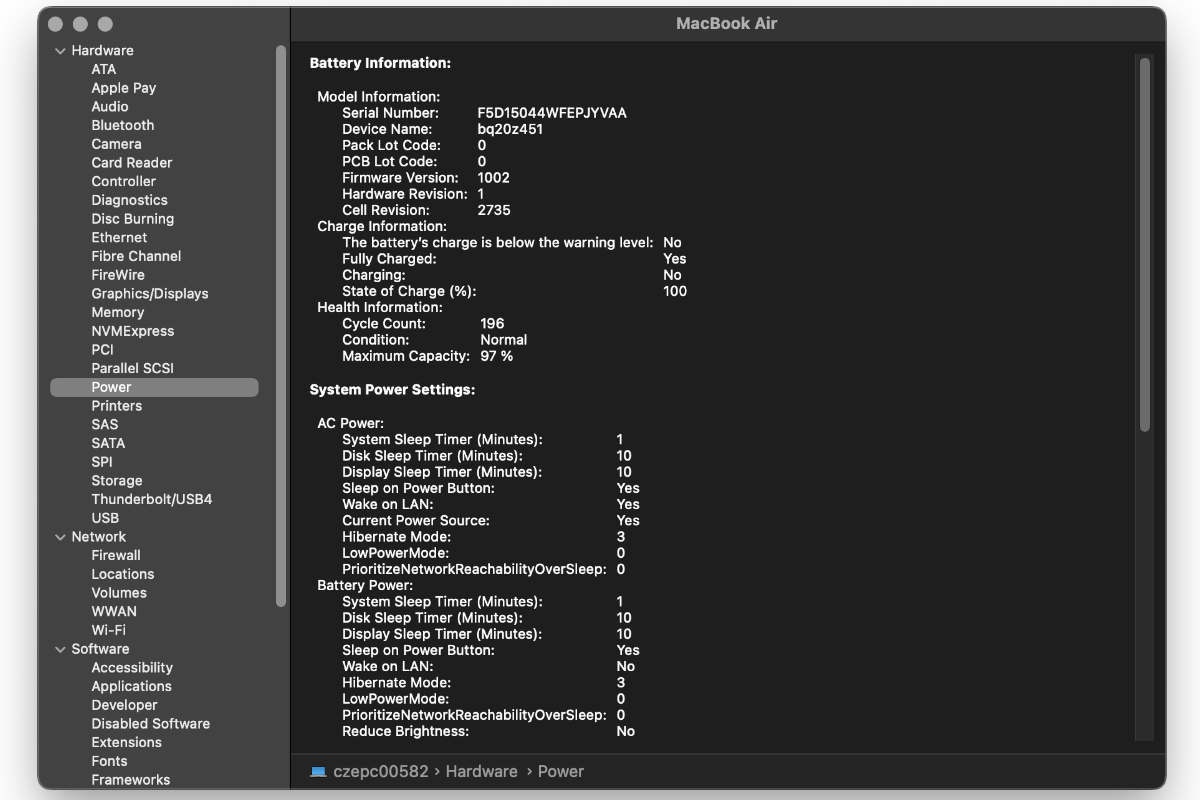
Task: Open Parallel SCSI information
Action: point(133,368)
